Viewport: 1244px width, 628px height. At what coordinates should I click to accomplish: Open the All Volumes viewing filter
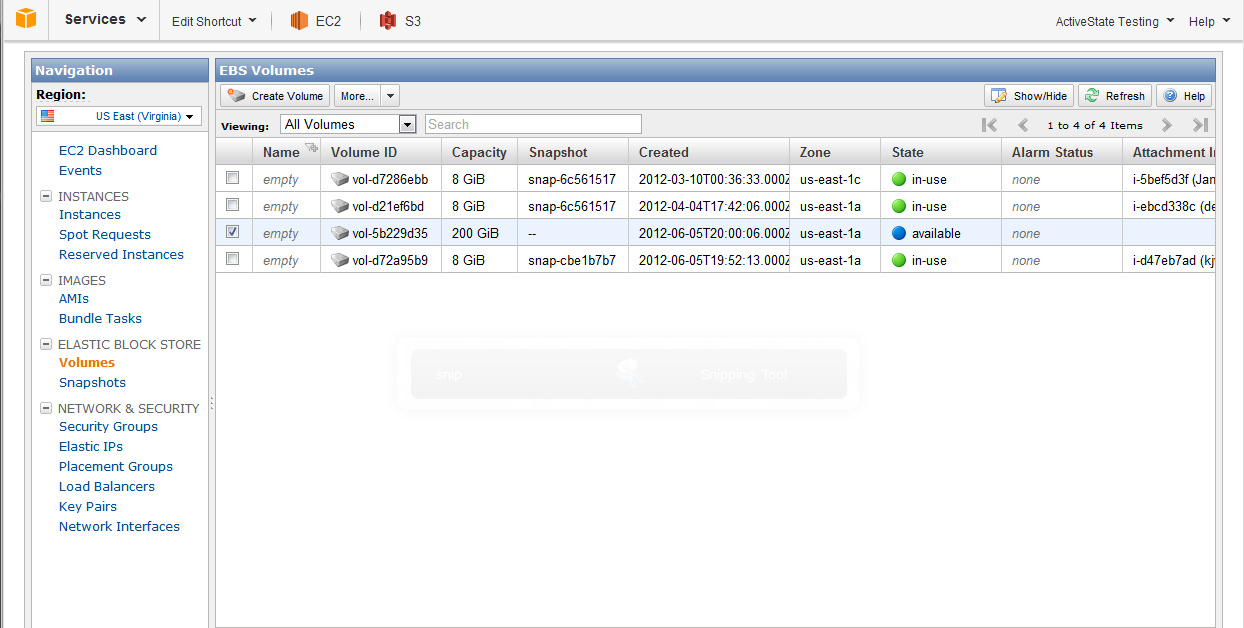[348, 124]
